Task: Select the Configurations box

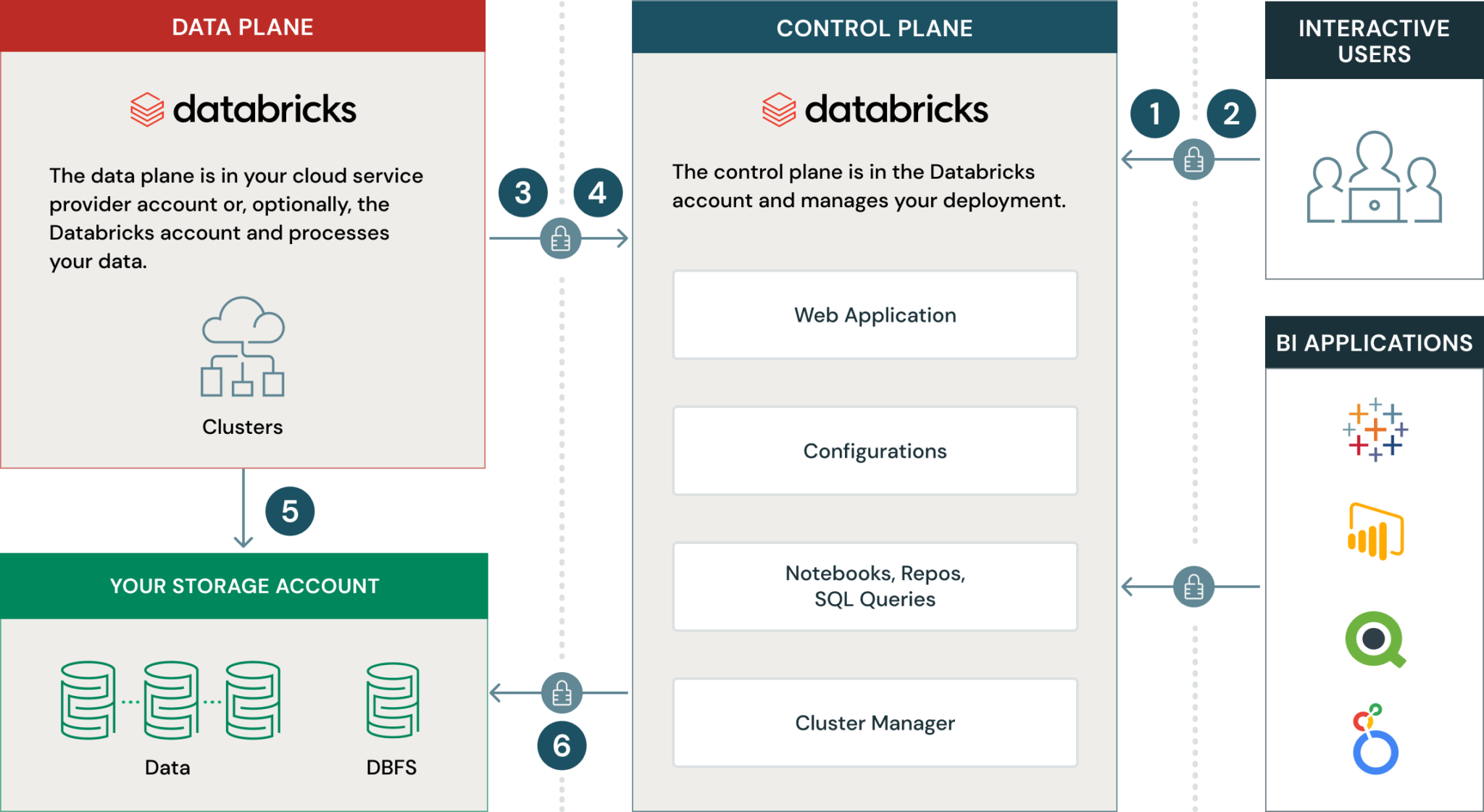Action: (875, 451)
